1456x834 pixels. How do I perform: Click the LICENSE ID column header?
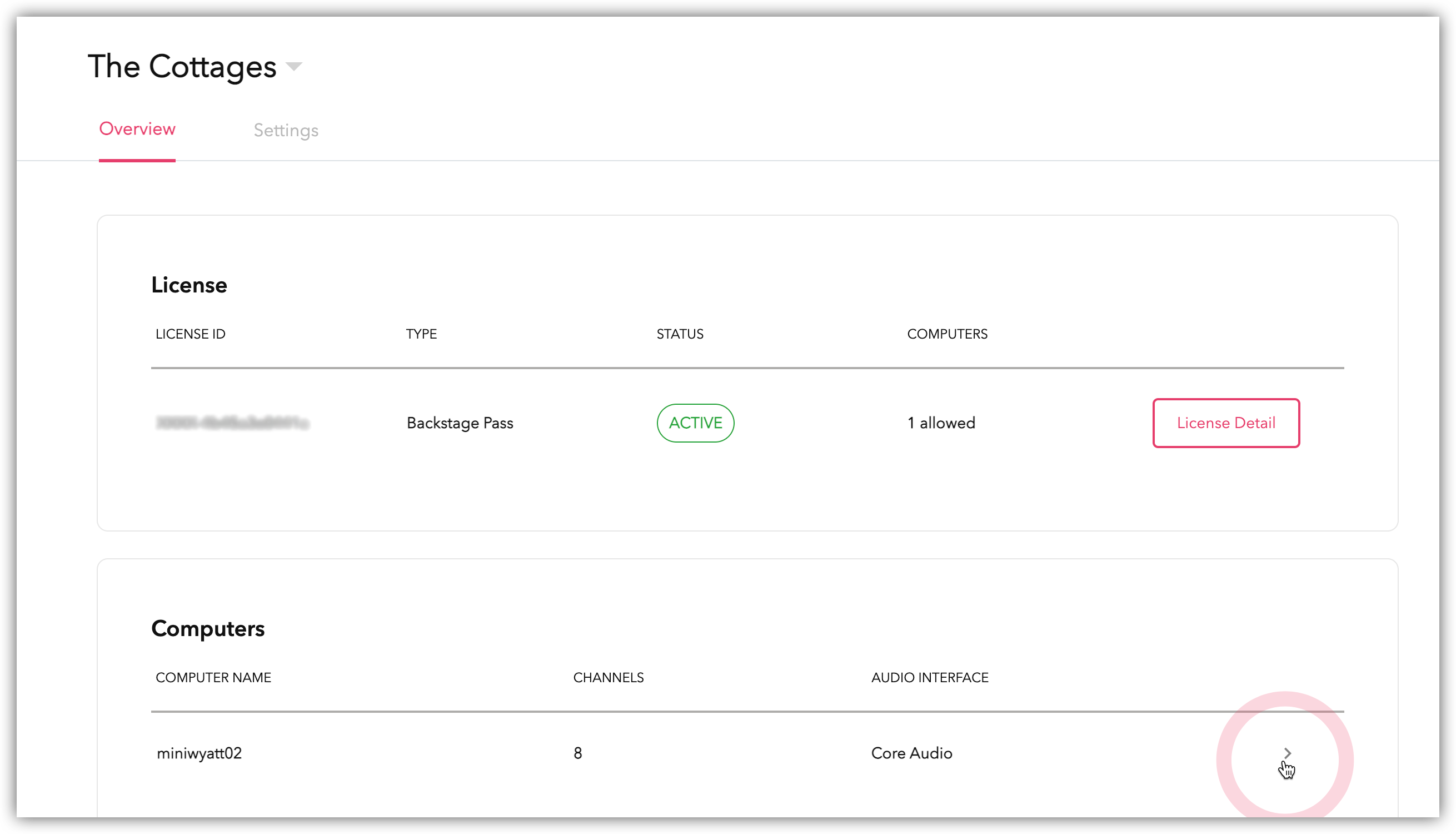point(191,334)
